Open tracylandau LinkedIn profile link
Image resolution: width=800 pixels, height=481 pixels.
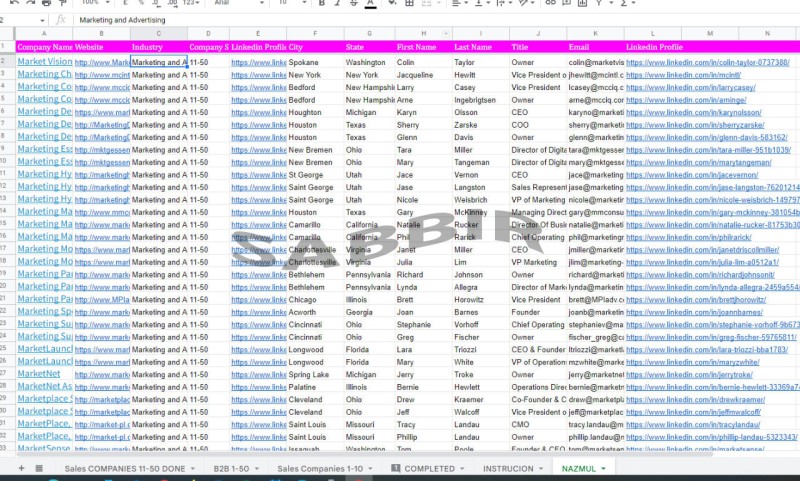(x=693, y=424)
